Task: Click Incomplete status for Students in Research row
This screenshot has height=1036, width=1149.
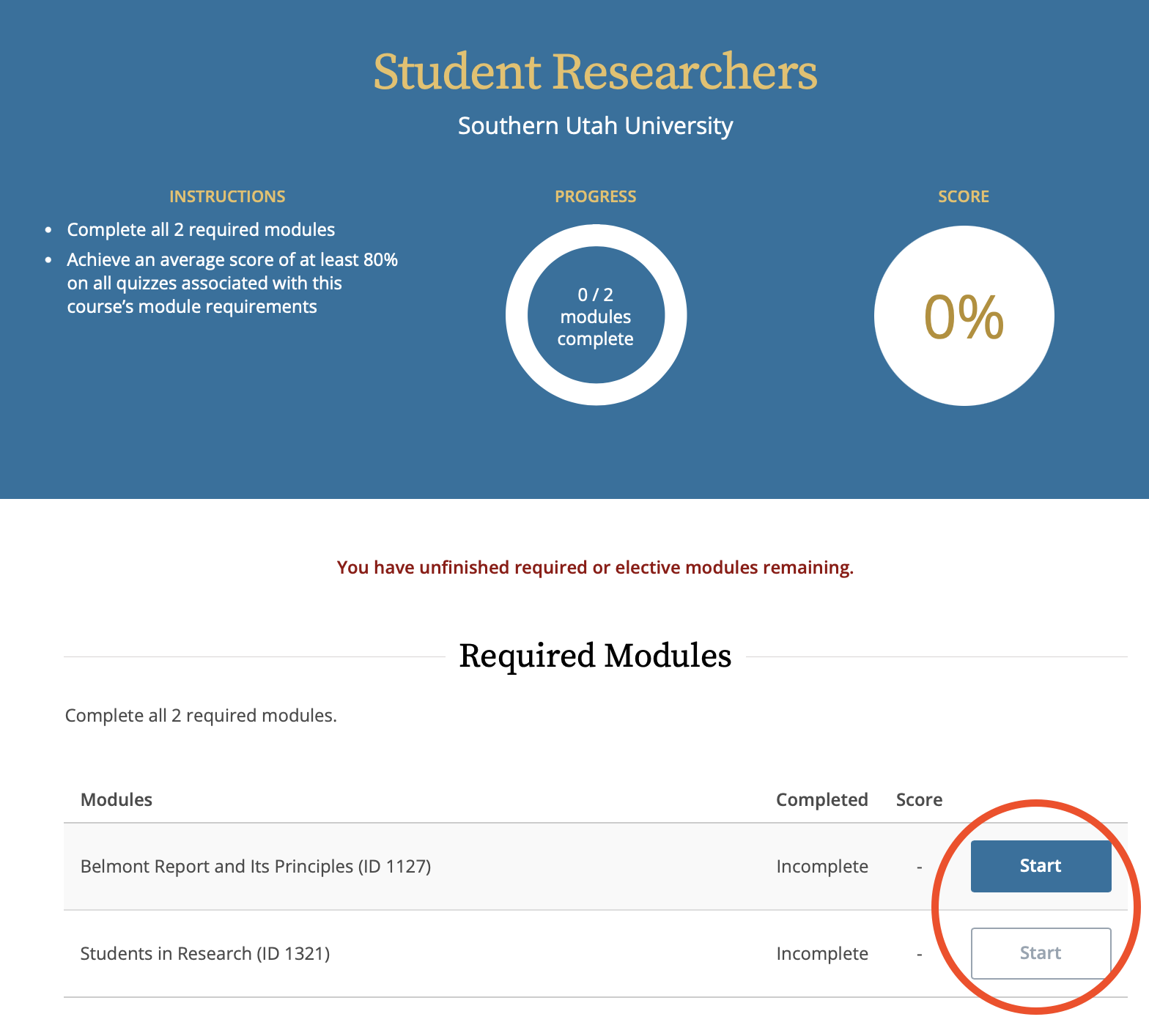Action: (822, 953)
